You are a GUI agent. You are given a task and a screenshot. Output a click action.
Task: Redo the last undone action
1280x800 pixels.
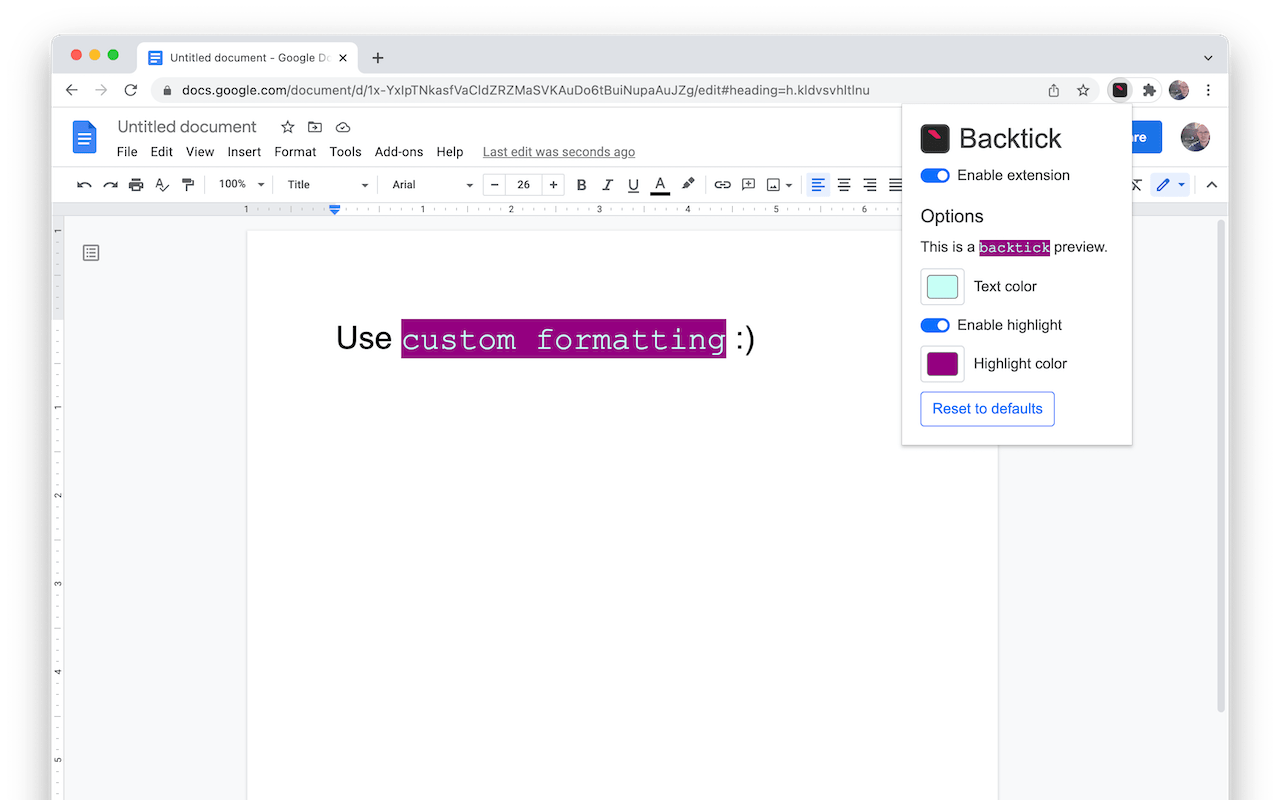click(x=110, y=185)
